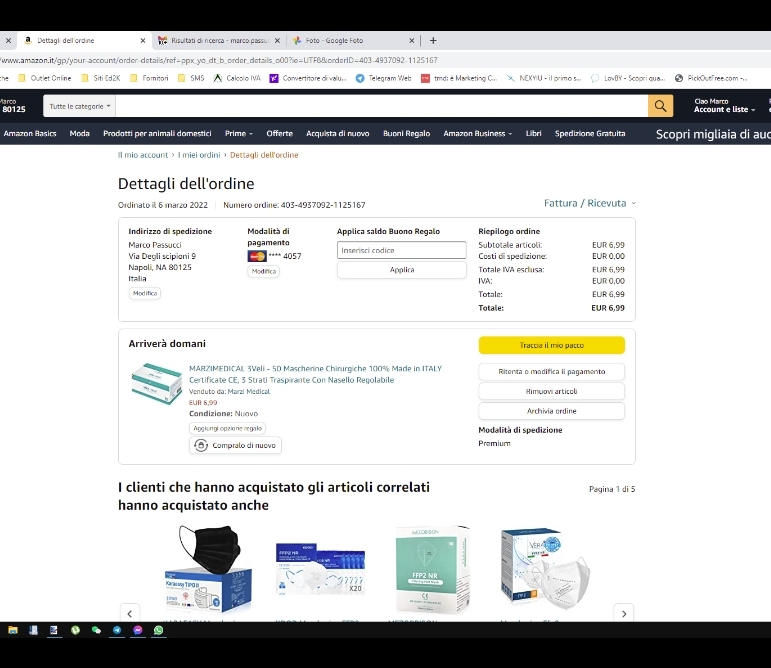Open the Outlet Online bookmark folder
Viewport: 771px width, 668px height.
(45, 78)
